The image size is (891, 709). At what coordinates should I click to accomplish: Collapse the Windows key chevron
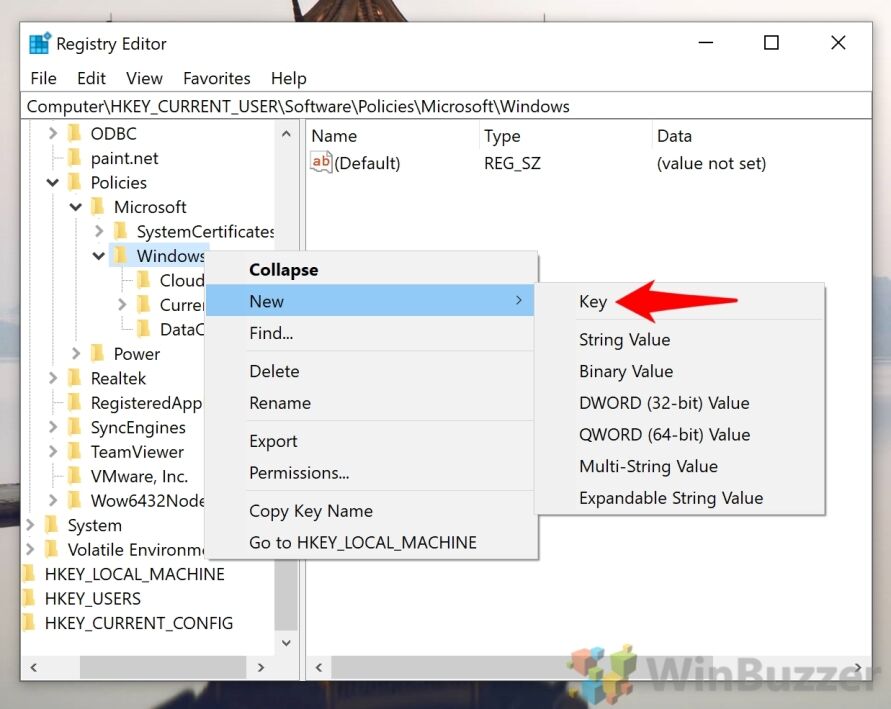[99, 256]
